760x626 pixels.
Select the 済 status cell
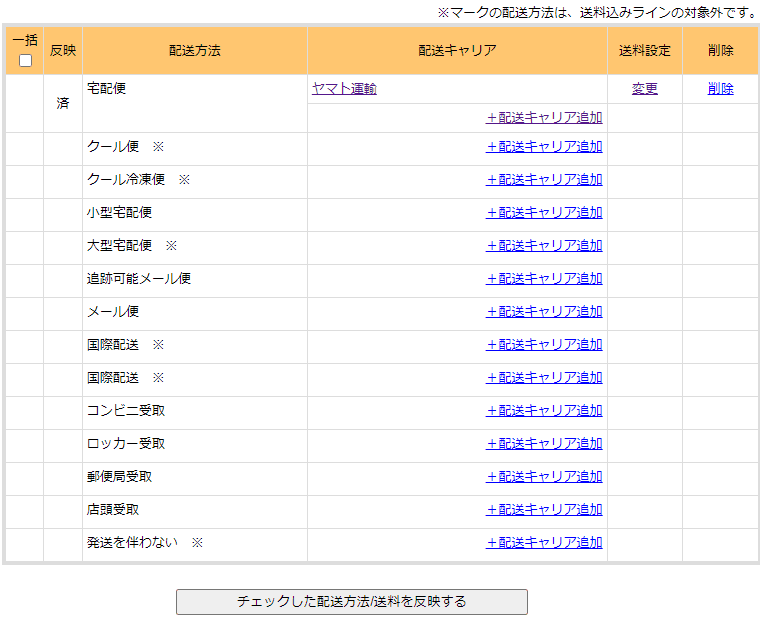click(x=63, y=103)
